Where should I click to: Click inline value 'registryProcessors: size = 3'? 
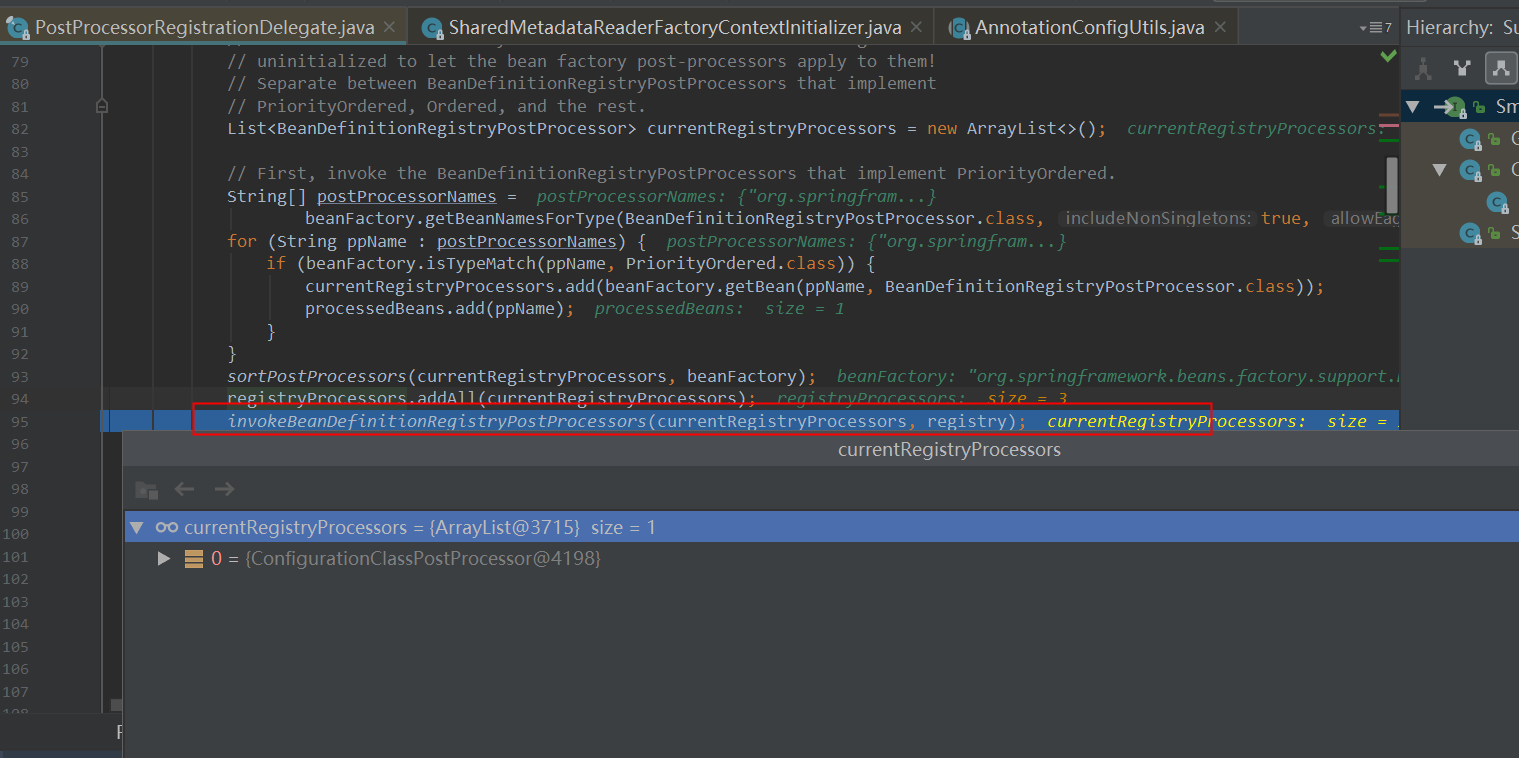[922, 398]
